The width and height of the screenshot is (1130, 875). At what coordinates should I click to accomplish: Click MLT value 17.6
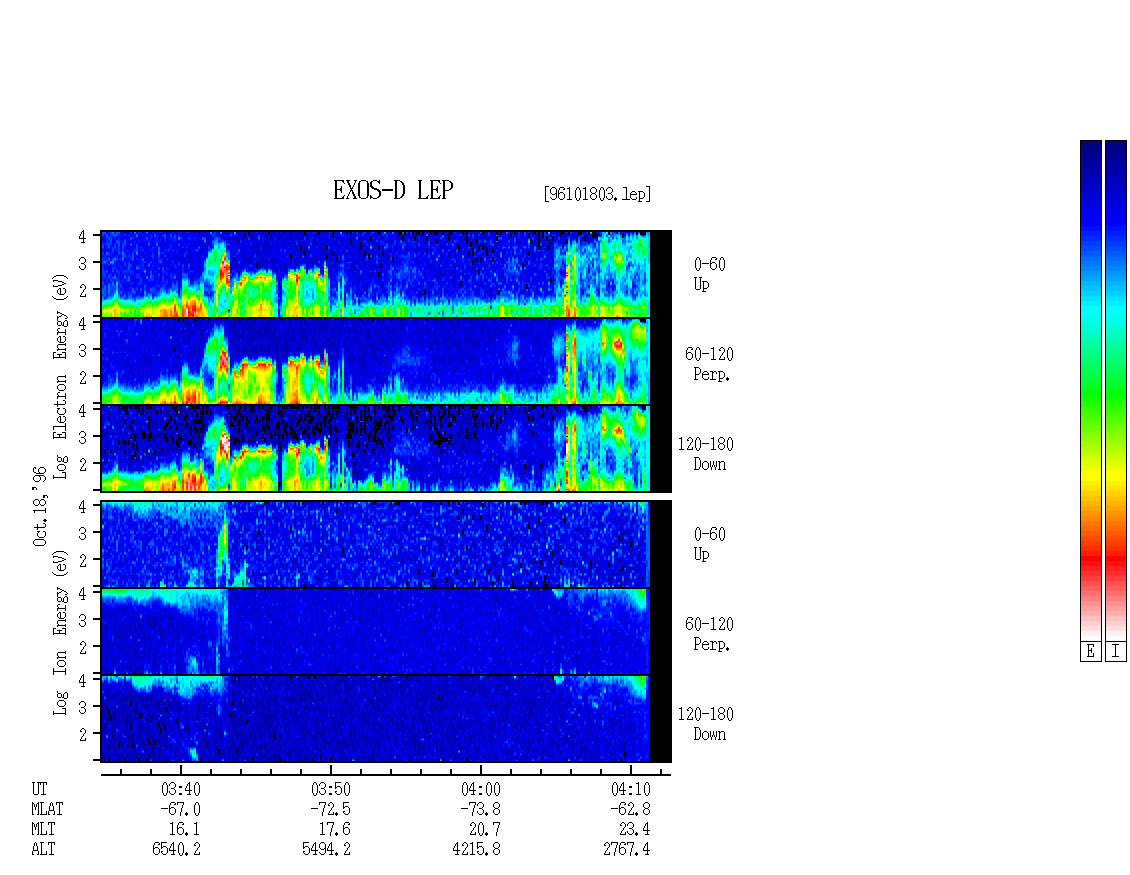click(x=334, y=829)
